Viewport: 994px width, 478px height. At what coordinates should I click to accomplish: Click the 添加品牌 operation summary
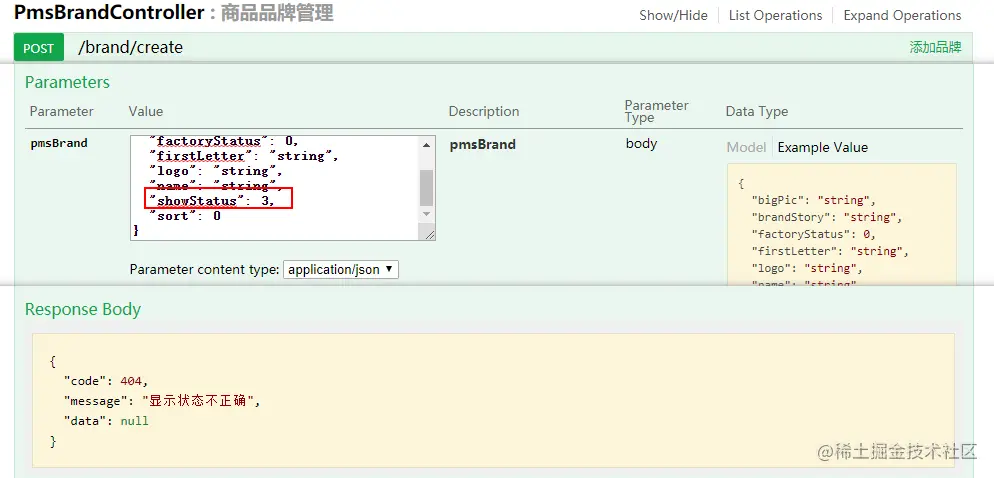tap(935, 48)
